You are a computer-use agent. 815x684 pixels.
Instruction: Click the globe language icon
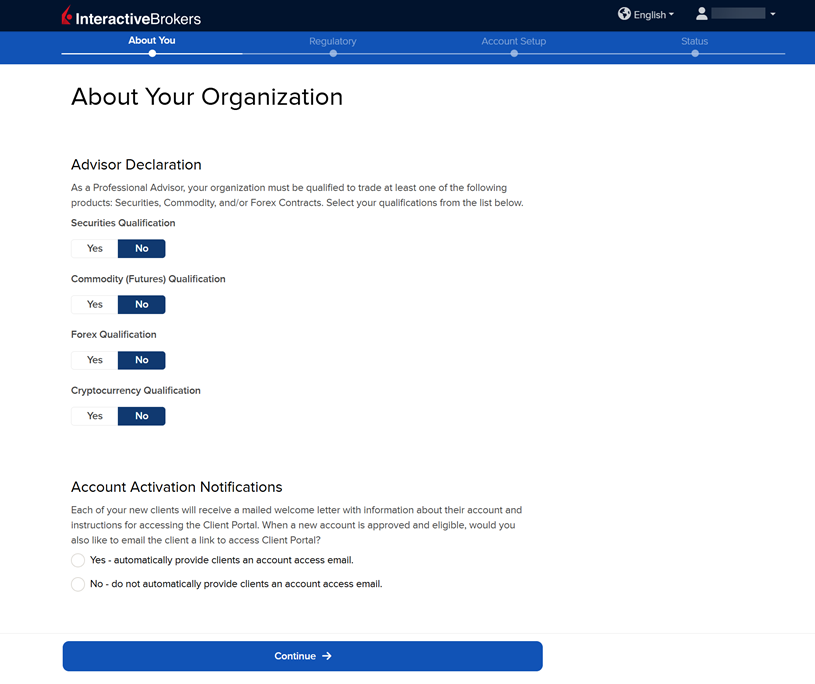point(624,14)
